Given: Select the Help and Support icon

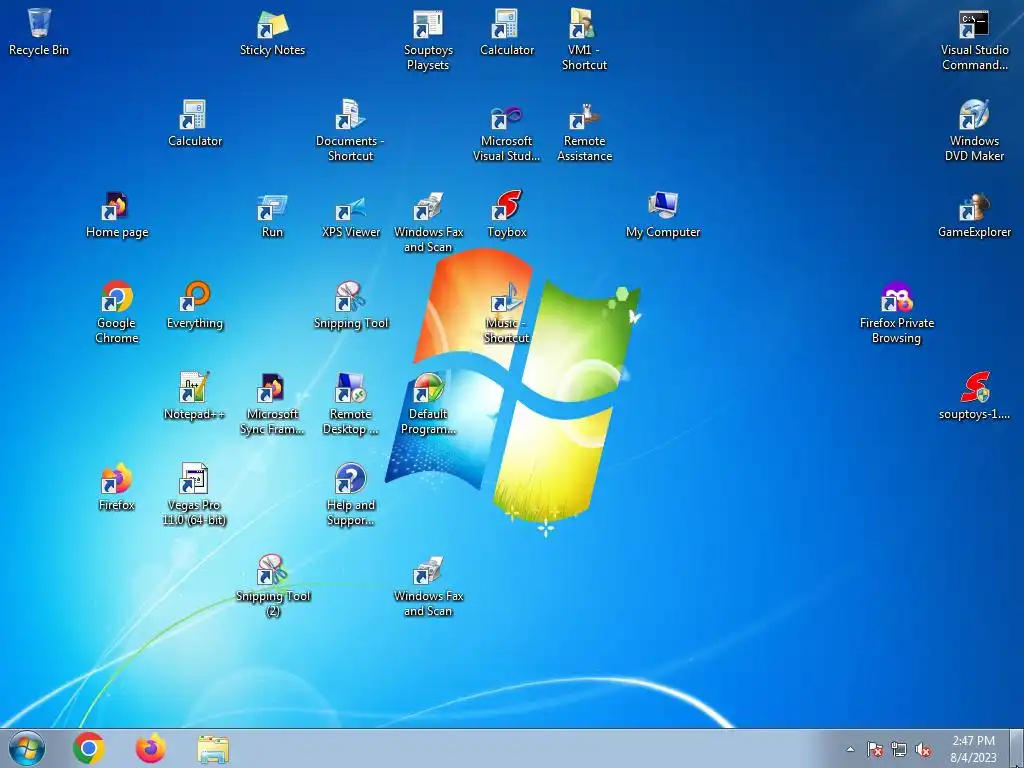Looking at the screenshot, I should [x=350, y=494].
